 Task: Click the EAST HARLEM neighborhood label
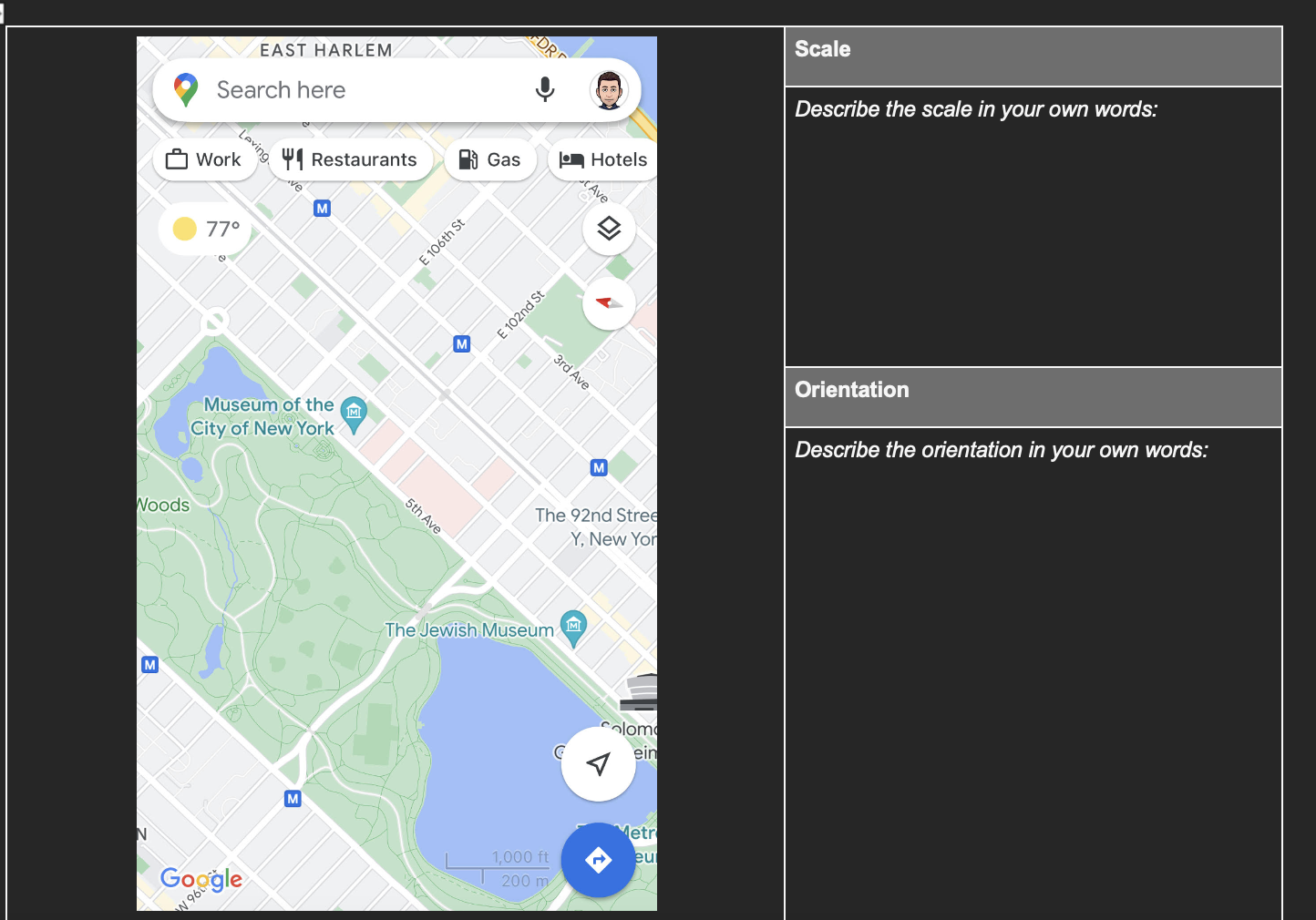[326, 50]
